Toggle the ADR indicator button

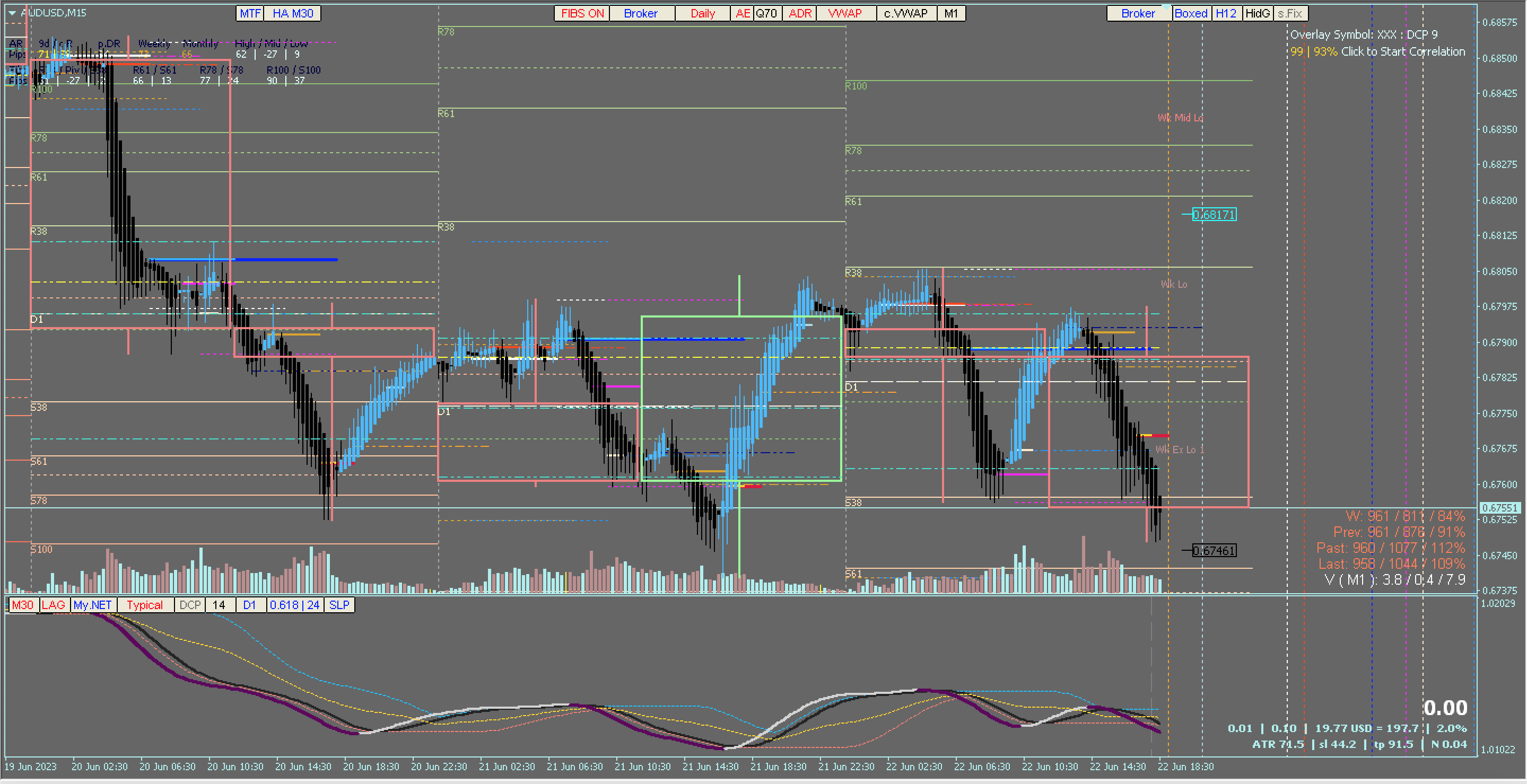click(800, 13)
